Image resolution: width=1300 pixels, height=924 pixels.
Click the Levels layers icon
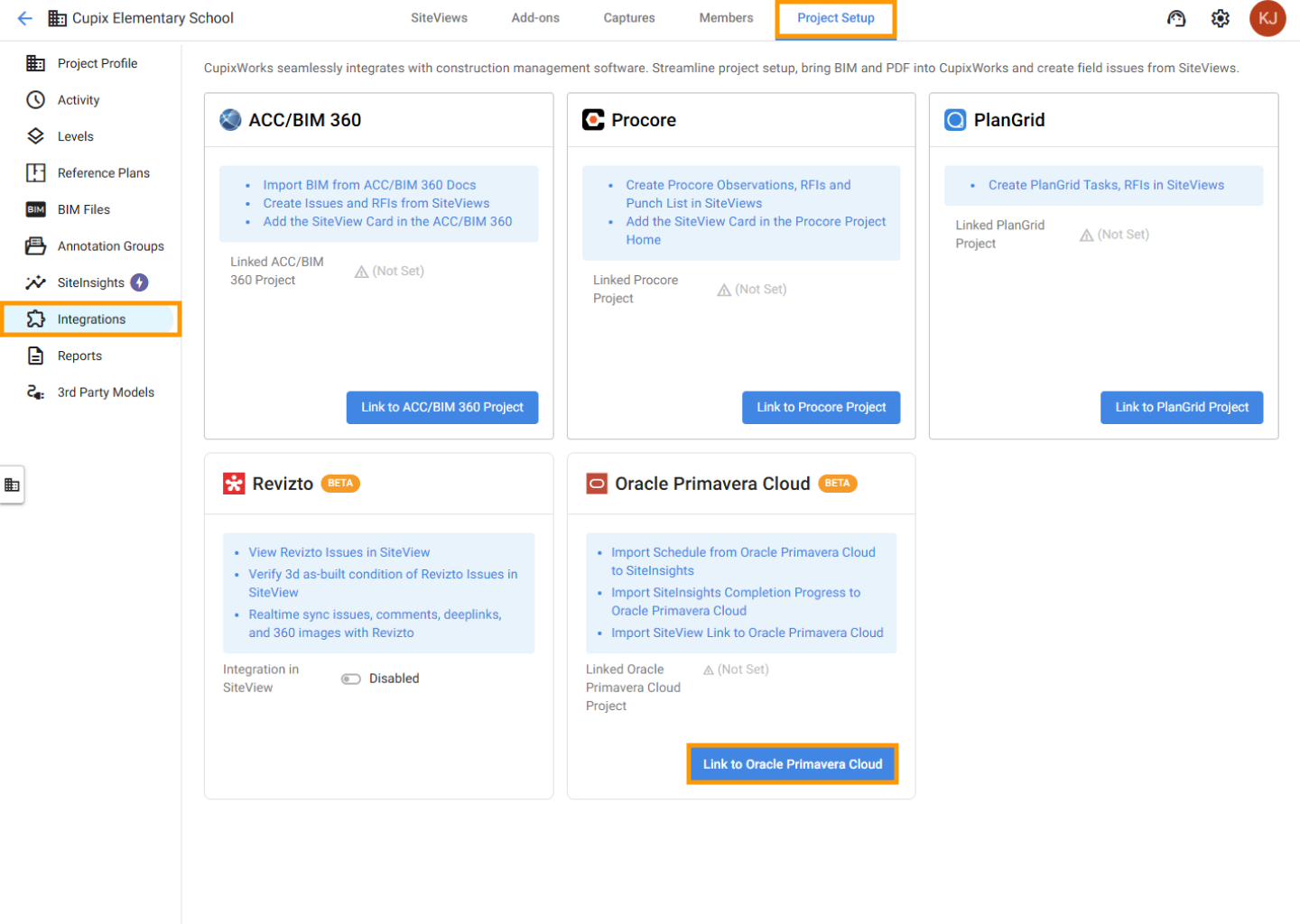(x=36, y=136)
